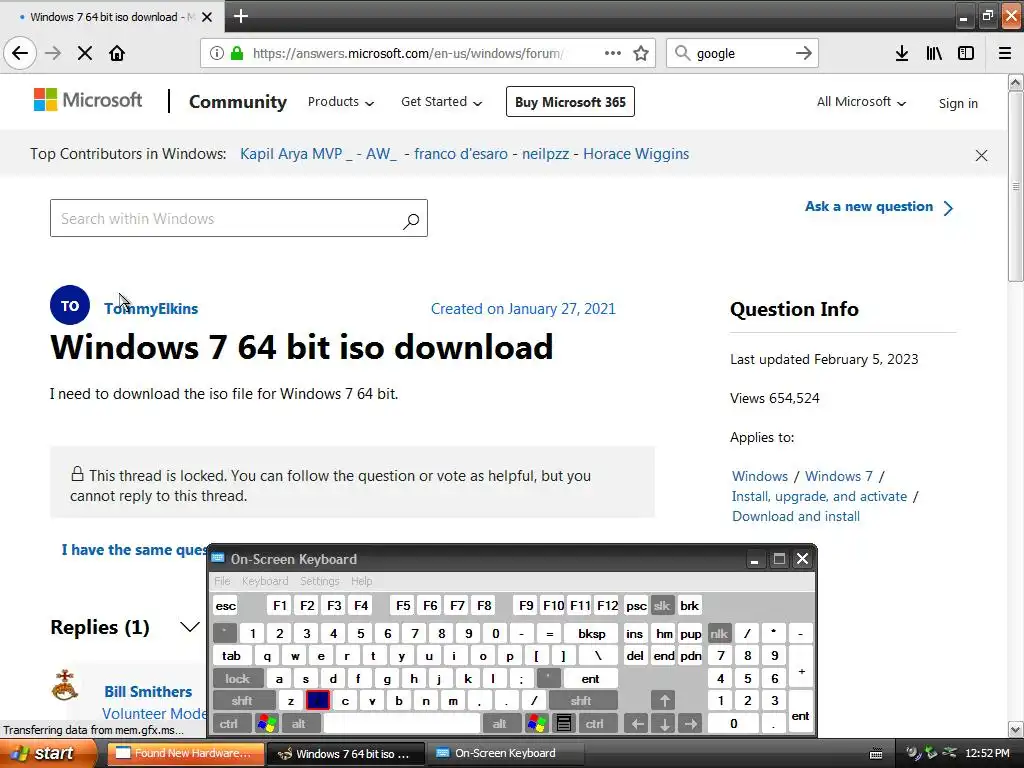The height and width of the screenshot is (768, 1024).
Task: Open the browser home page
Action: pyautogui.click(x=117, y=53)
